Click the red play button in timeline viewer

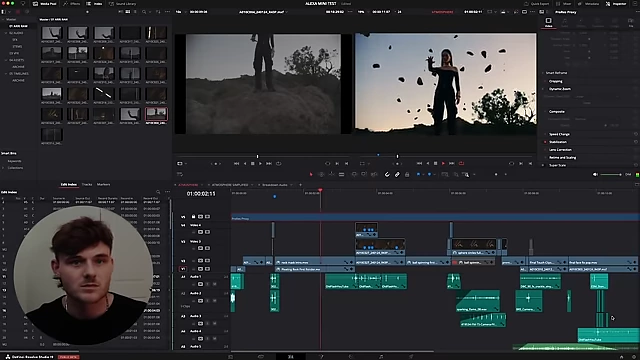click(443, 164)
